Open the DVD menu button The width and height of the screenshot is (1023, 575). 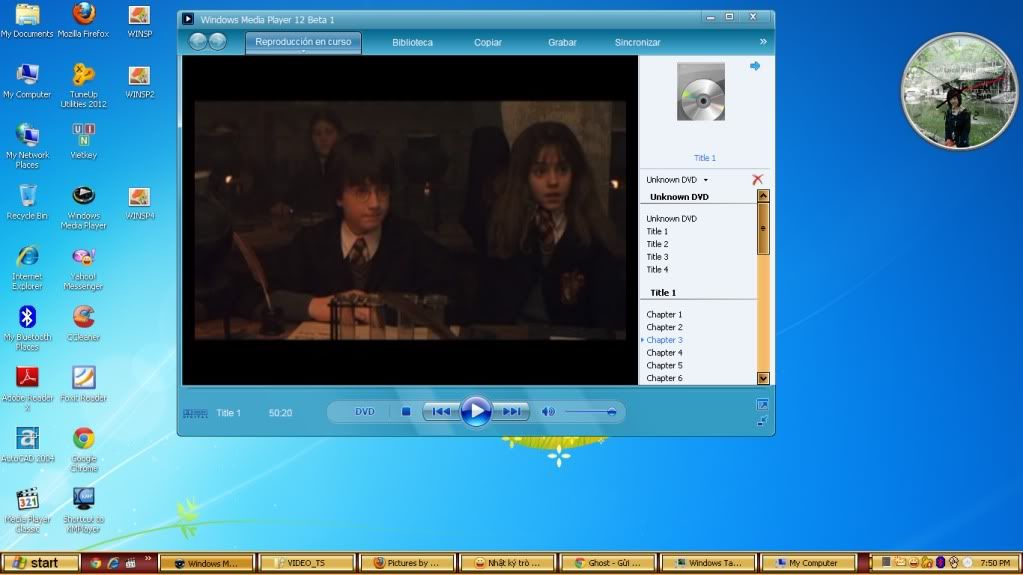click(x=365, y=412)
